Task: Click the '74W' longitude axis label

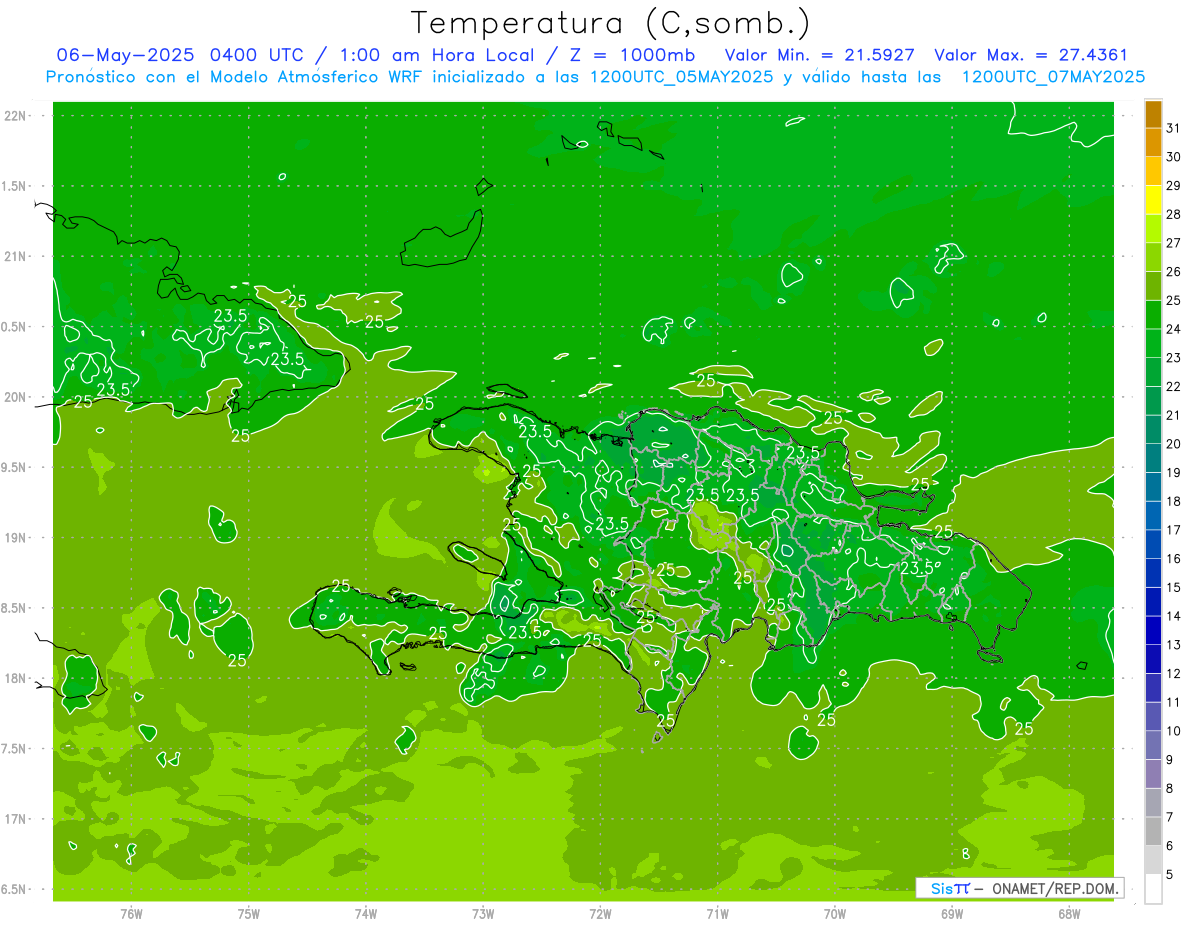Action: pyautogui.click(x=366, y=913)
